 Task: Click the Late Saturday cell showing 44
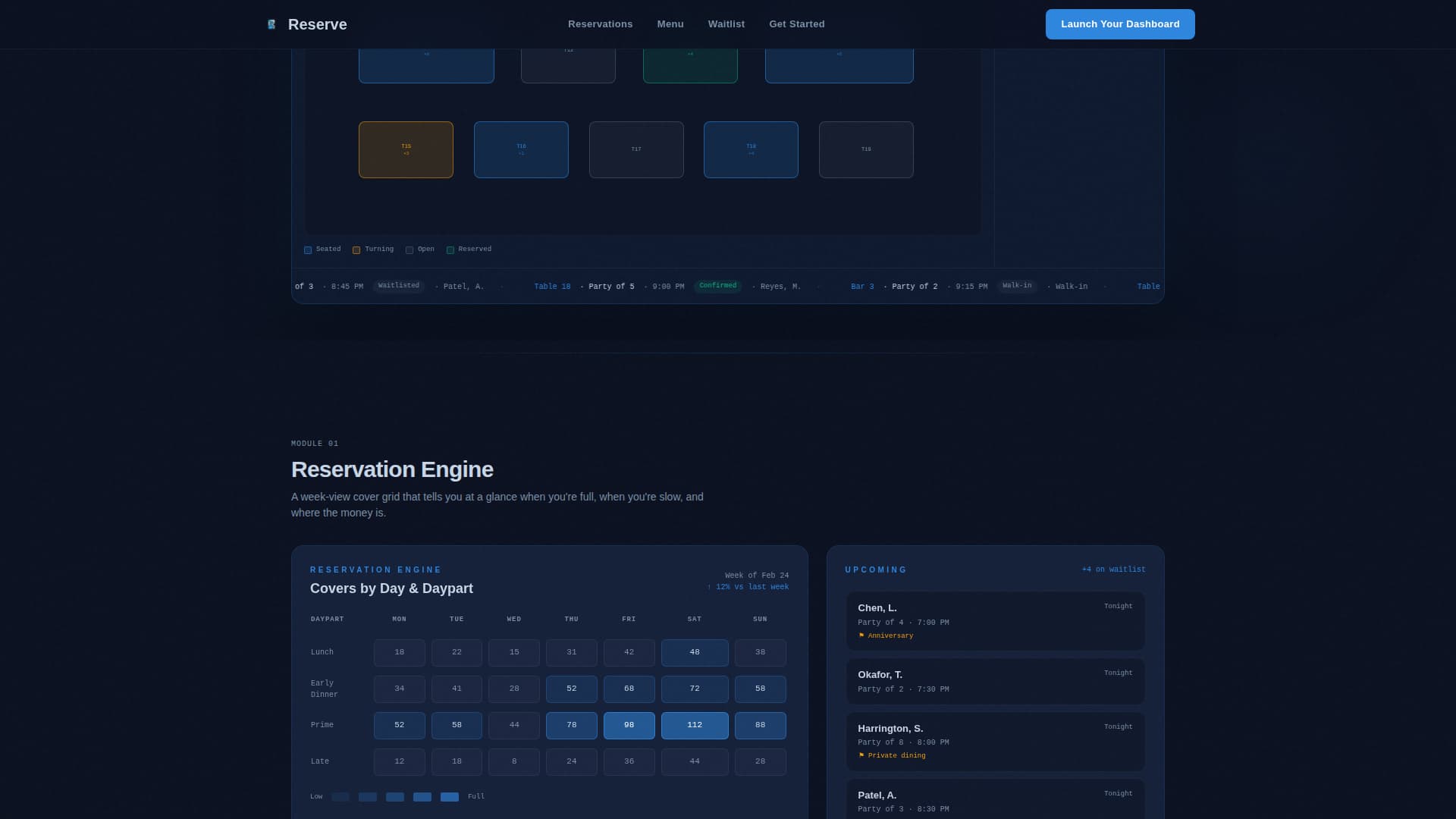(695, 762)
